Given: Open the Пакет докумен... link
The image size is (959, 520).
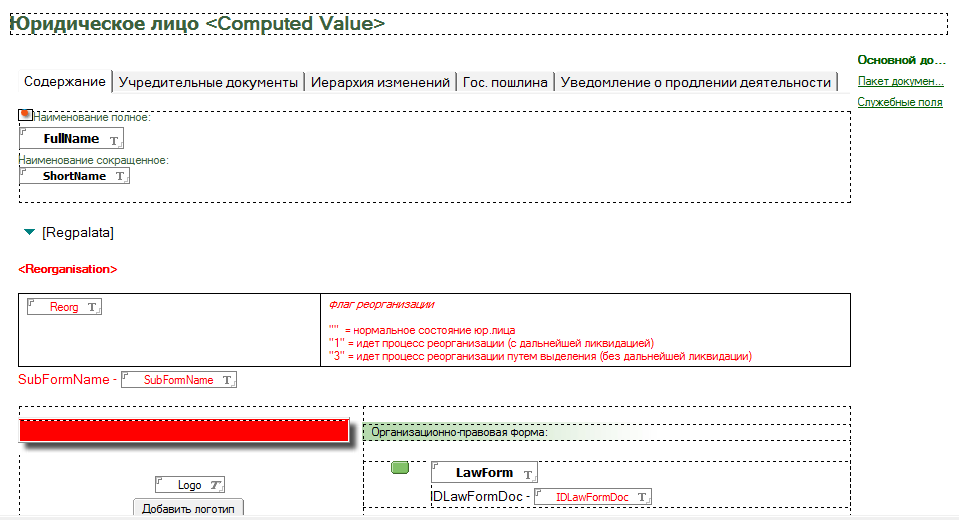Looking at the screenshot, I should (900, 81).
